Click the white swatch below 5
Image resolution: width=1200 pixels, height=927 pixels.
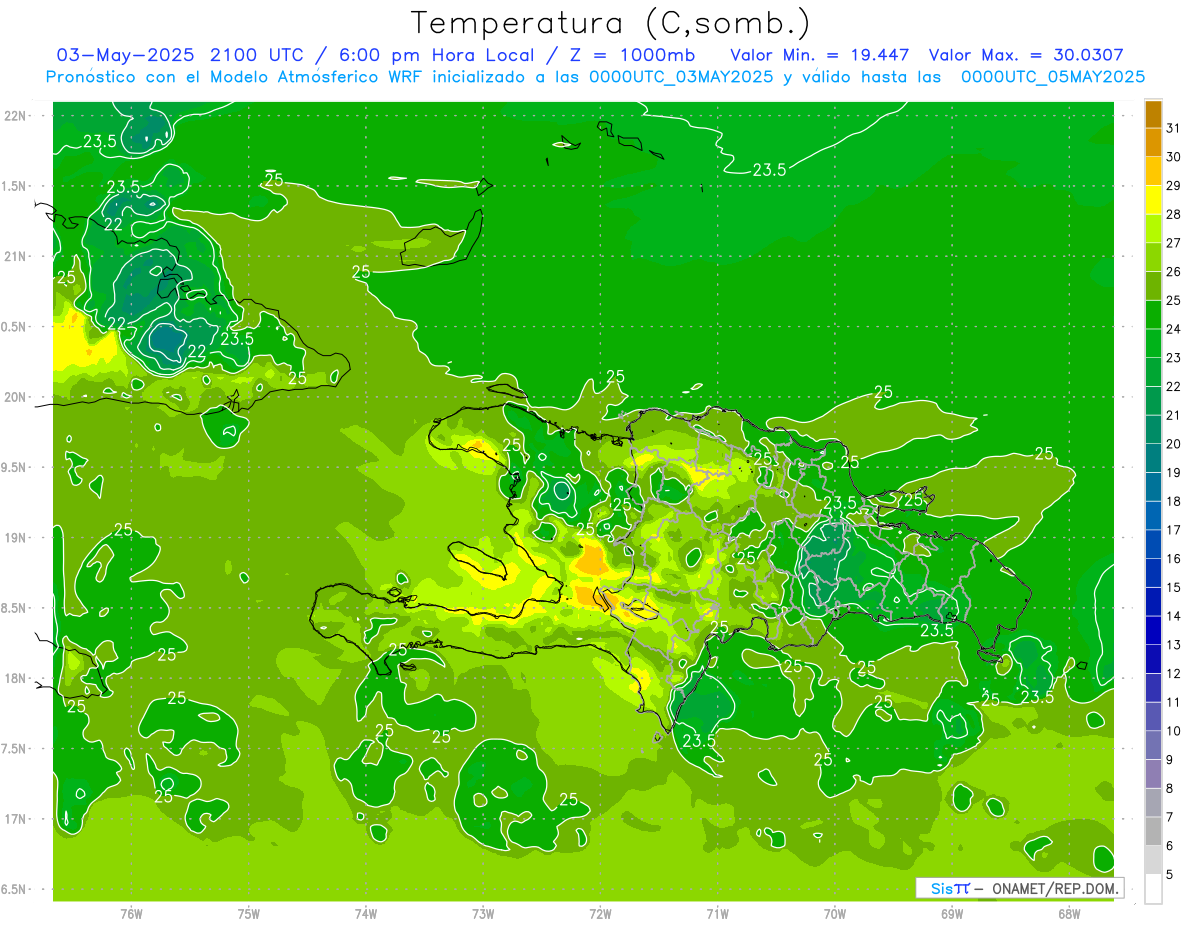1153,889
